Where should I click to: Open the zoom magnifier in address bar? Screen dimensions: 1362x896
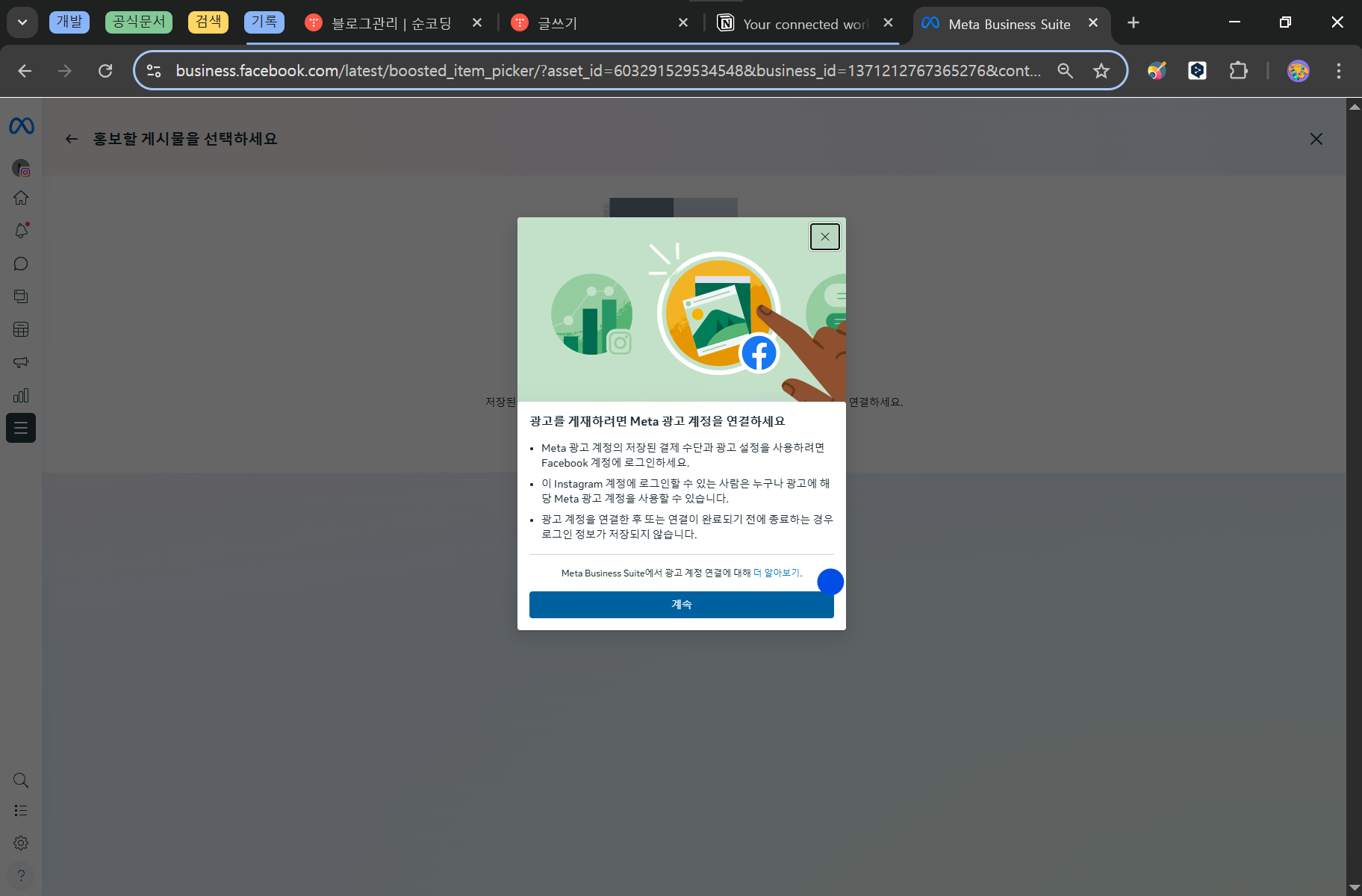click(1066, 71)
